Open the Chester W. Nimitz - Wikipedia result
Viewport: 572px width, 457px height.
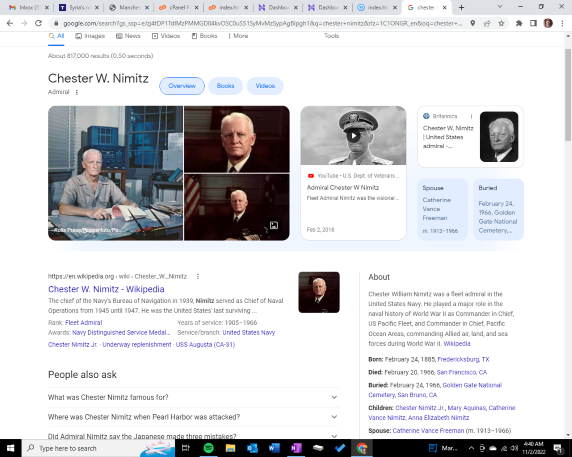pos(106,289)
